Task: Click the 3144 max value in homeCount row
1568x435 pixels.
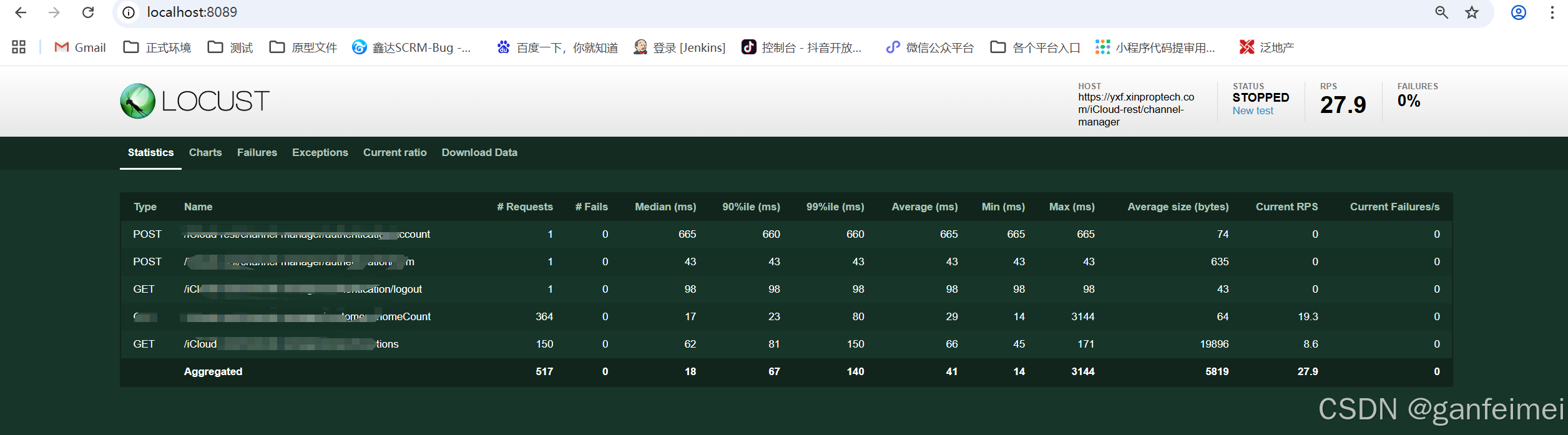Action: point(1083,316)
